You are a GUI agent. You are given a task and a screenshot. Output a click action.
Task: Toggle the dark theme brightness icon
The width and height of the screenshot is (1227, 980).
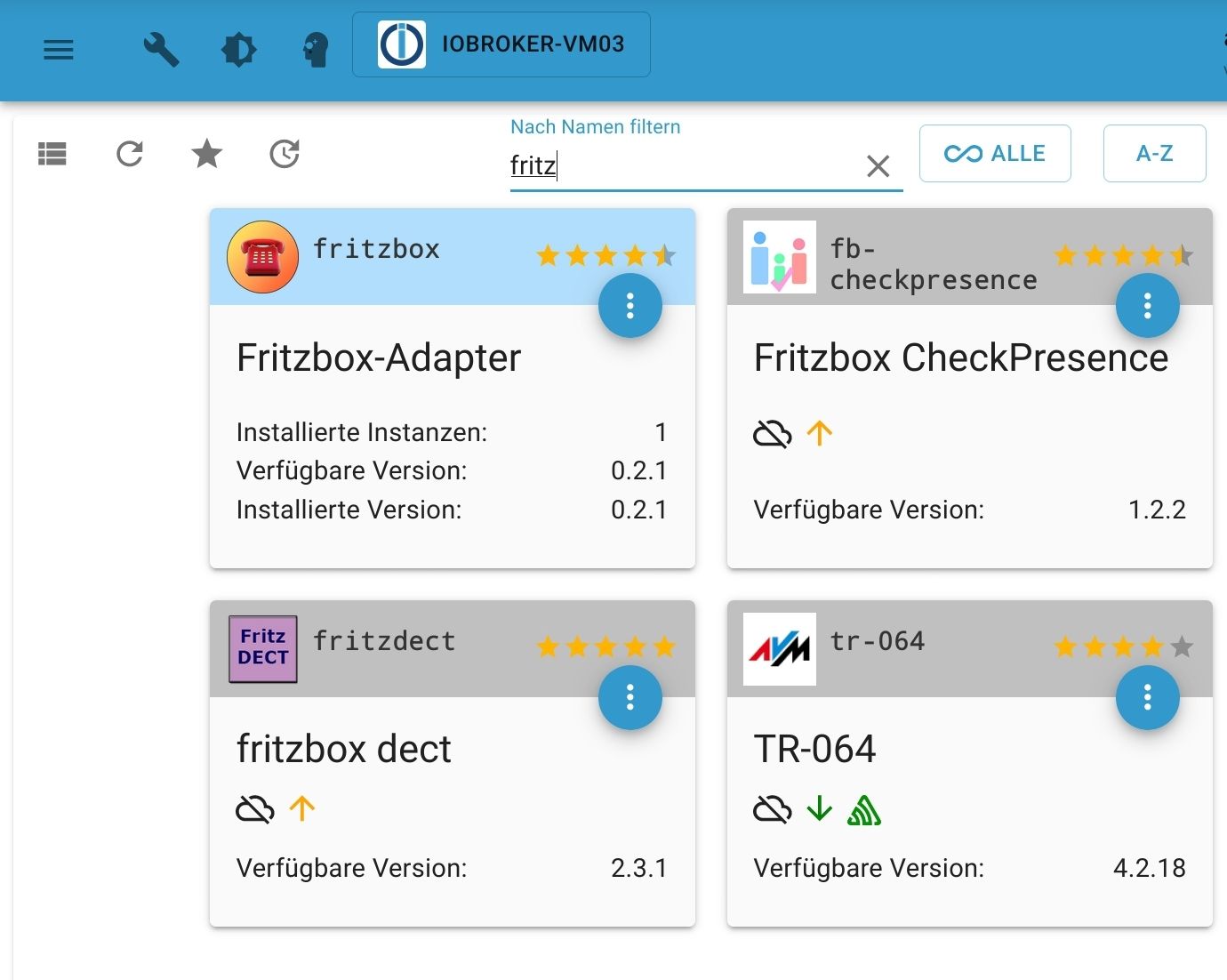pos(238,50)
